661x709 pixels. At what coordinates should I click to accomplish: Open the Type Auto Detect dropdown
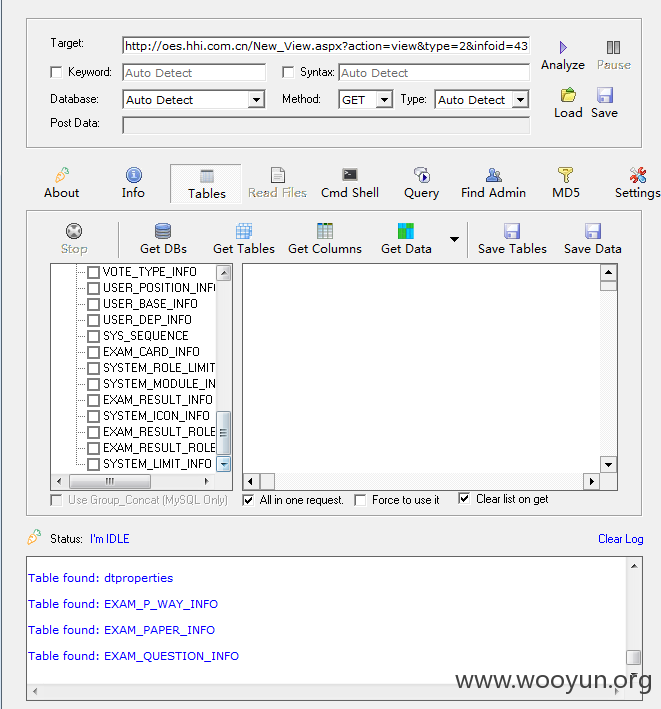coord(520,99)
